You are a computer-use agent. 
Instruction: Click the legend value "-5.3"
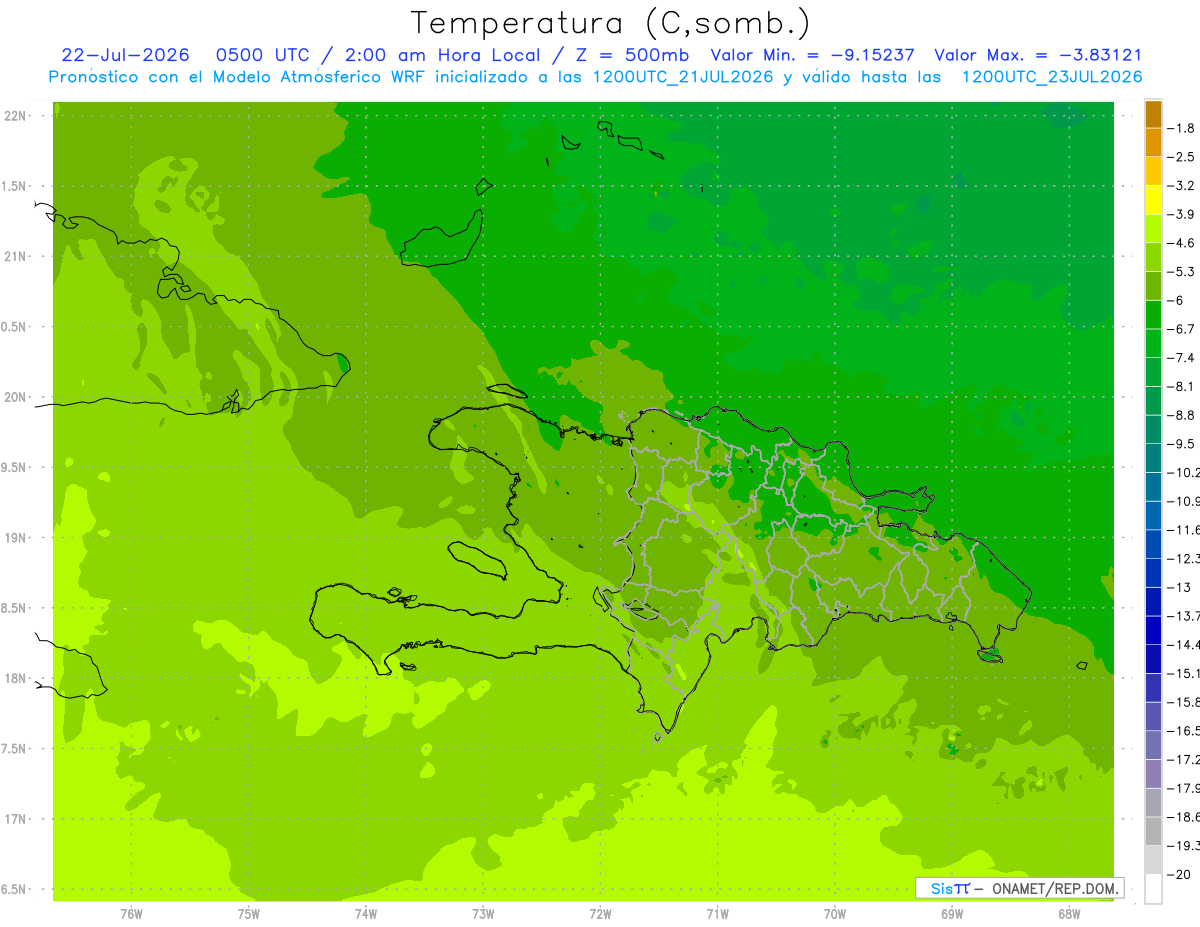(1181, 271)
